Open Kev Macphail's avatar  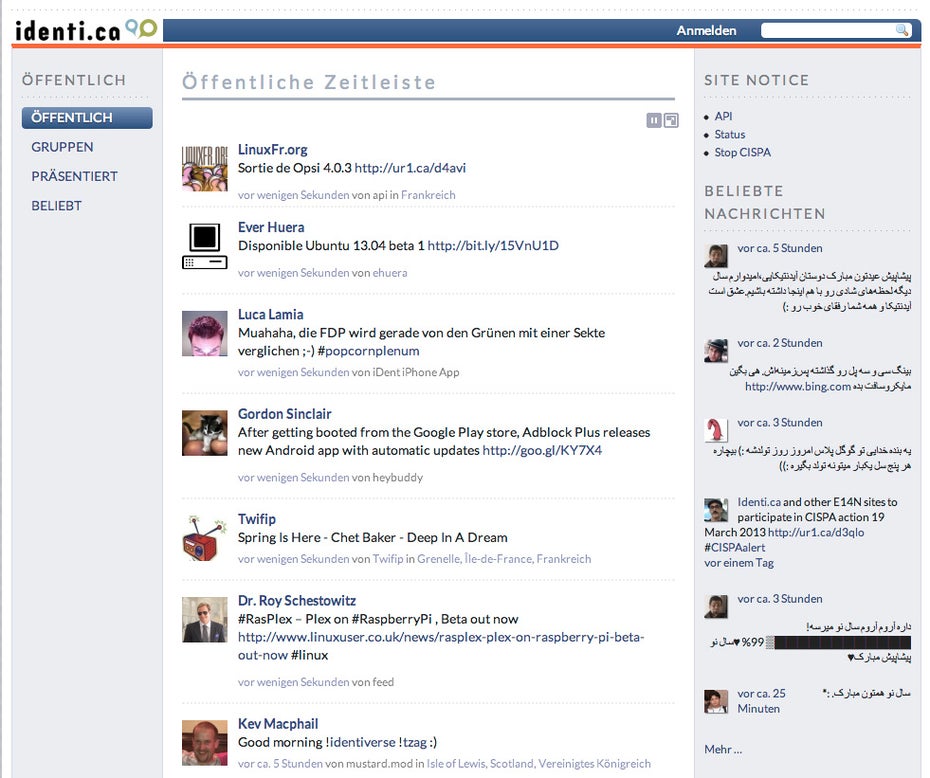pyautogui.click(x=205, y=742)
